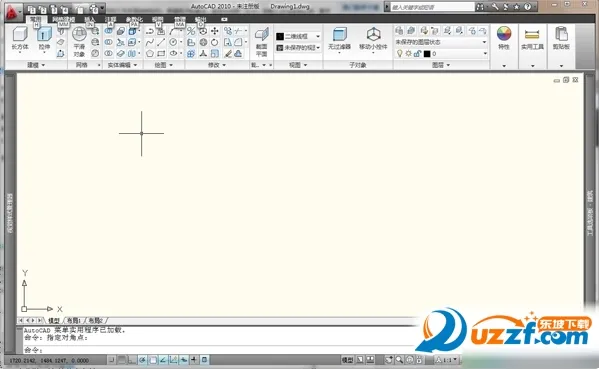
Task: Toggle Snap mode in status bar
Action: 111,359
